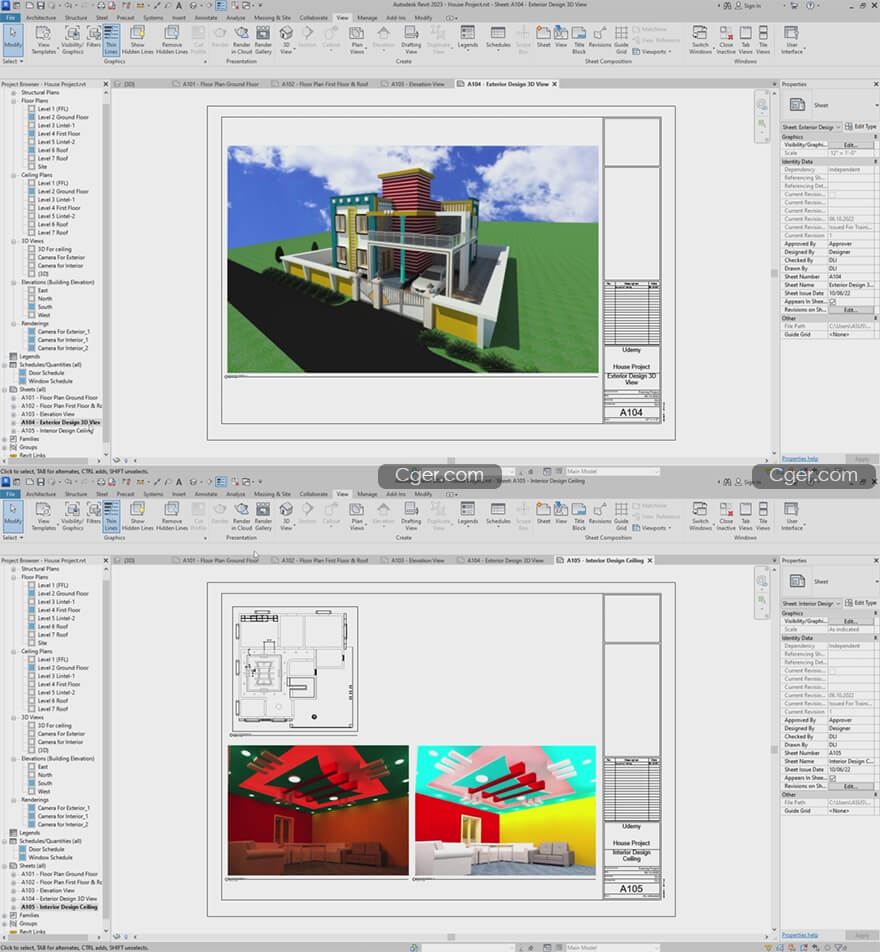Image resolution: width=880 pixels, height=952 pixels.
Task: Click Thin Lines in the lower Revit window
Action: pyautogui.click(x=111, y=517)
